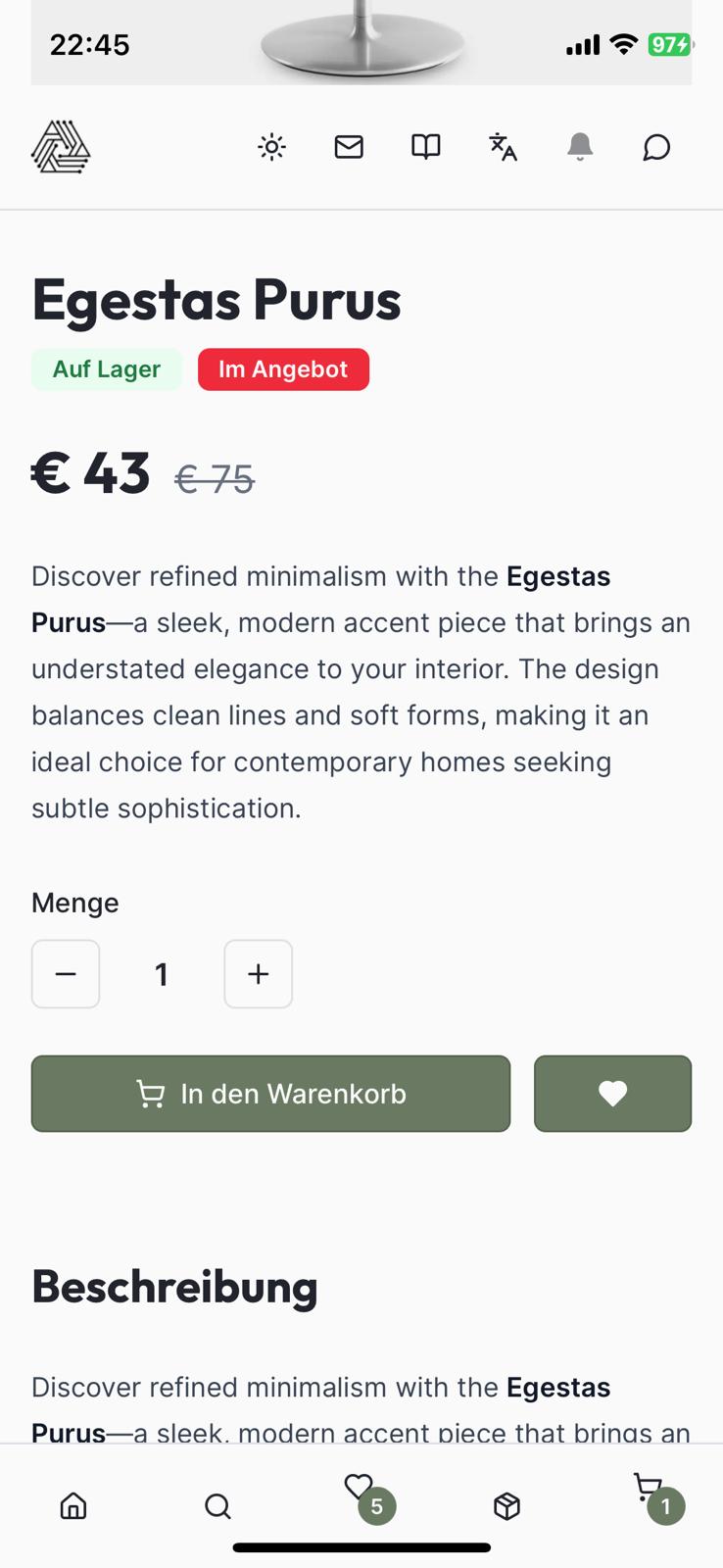Decrease quantity with the minus button
Image resolution: width=723 pixels, height=1568 pixels.
pyautogui.click(x=66, y=974)
